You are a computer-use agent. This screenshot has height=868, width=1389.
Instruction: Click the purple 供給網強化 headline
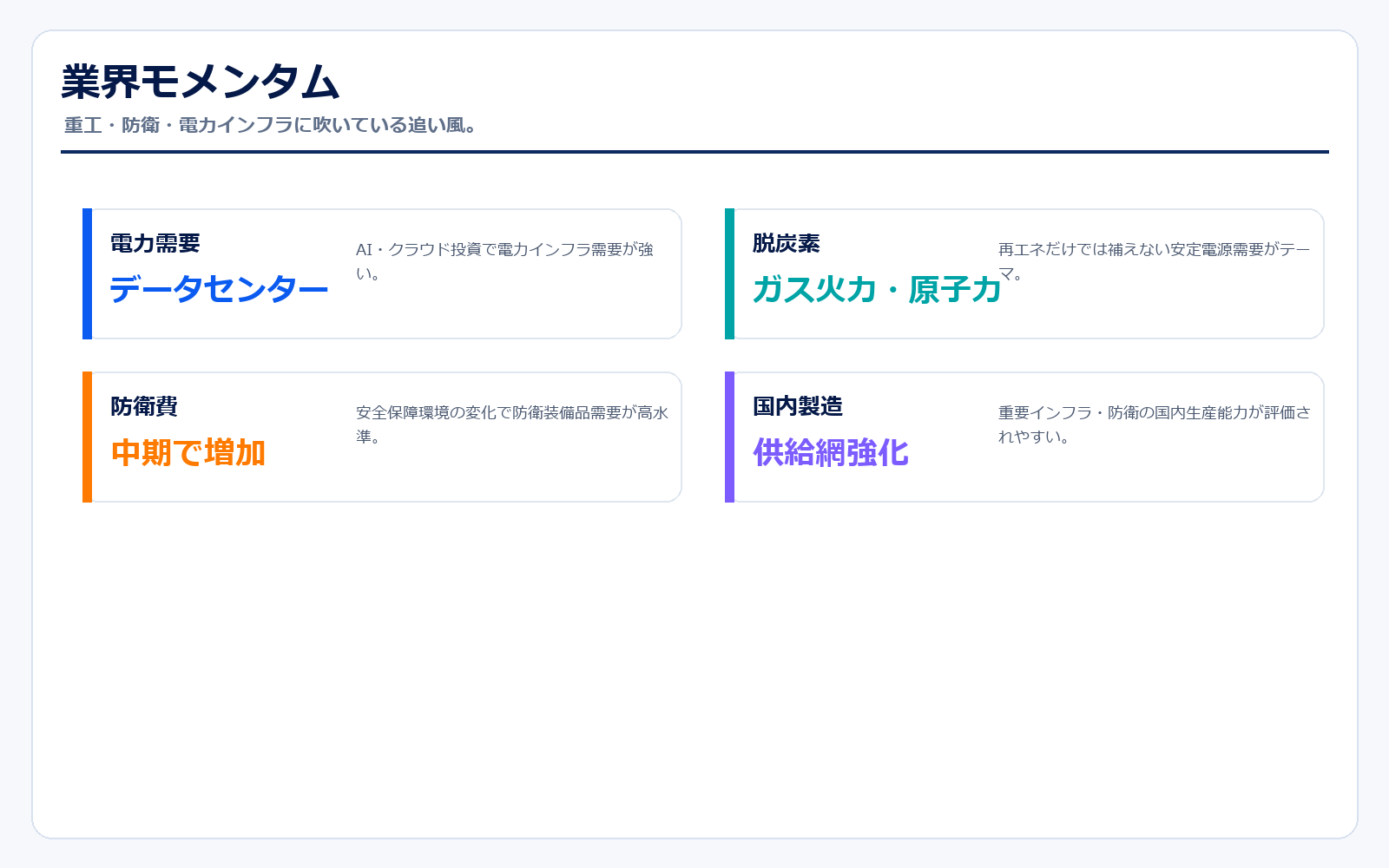click(x=831, y=452)
